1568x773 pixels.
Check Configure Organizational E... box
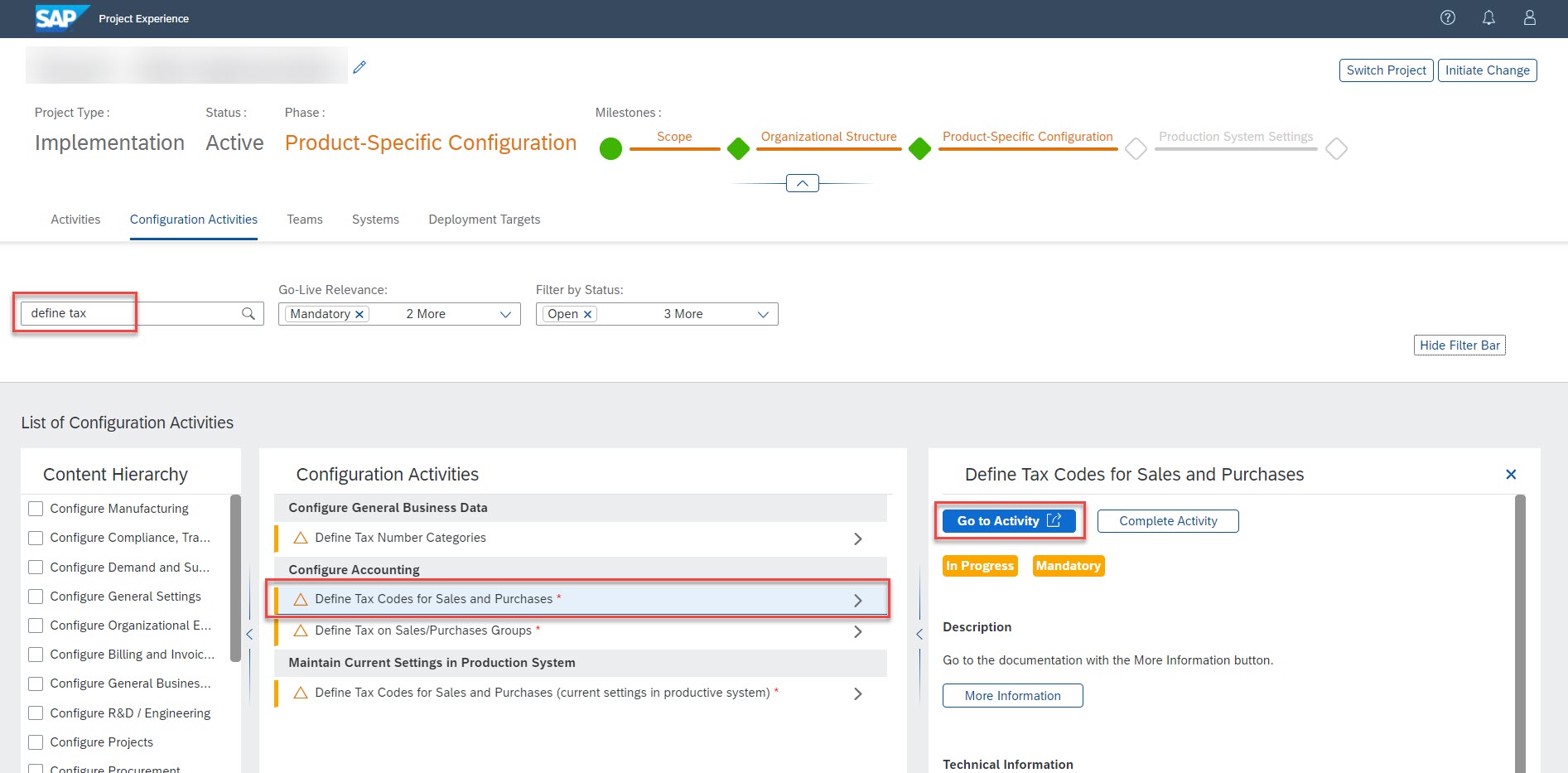click(x=36, y=626)
